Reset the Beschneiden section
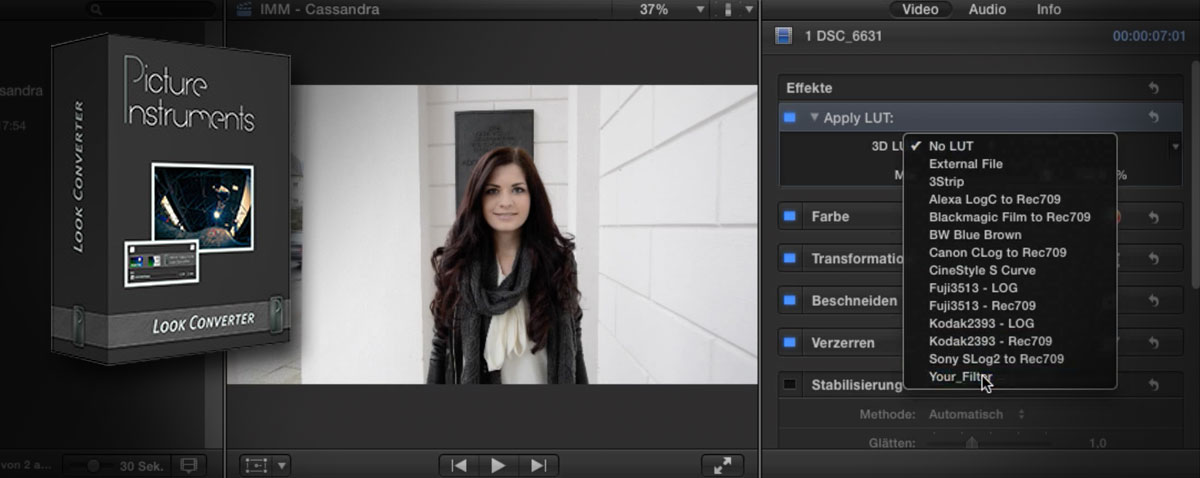This screenshot has width=1200, height=478. point(1154,301)
